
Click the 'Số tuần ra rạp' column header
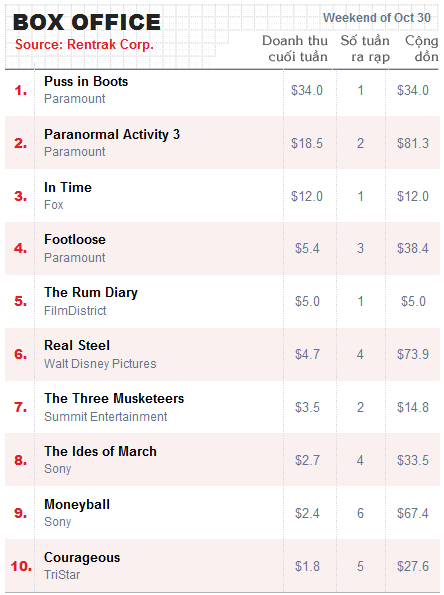365,49
